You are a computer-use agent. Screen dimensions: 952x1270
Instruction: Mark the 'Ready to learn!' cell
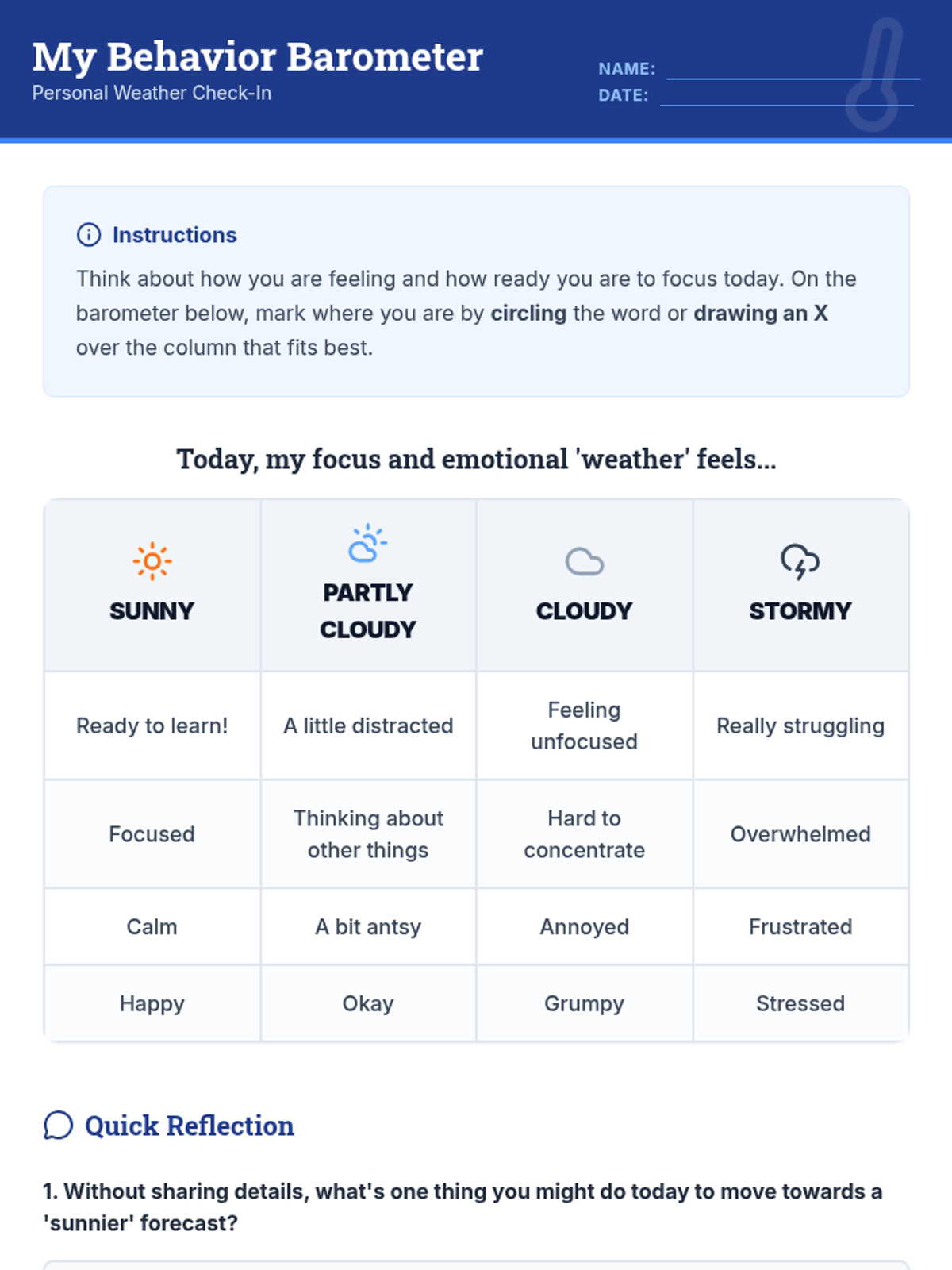coord(152,725)
